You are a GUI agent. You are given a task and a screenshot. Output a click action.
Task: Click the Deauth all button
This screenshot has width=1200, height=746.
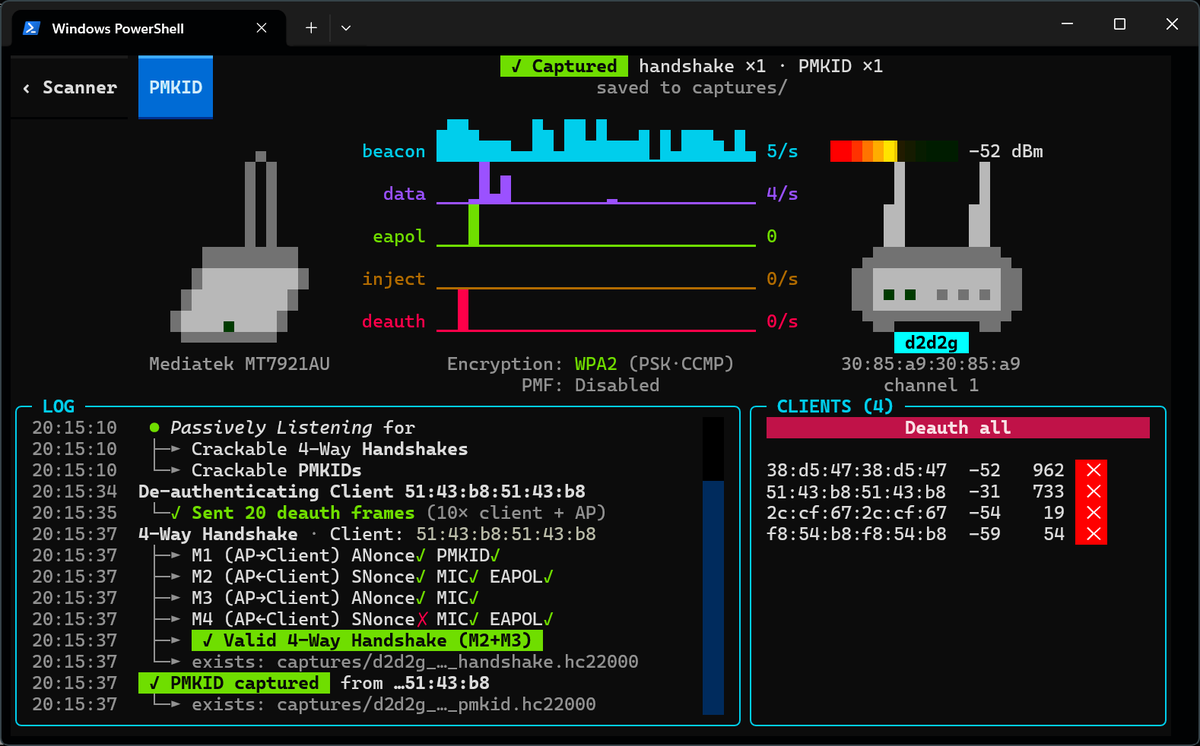(958, 428)
